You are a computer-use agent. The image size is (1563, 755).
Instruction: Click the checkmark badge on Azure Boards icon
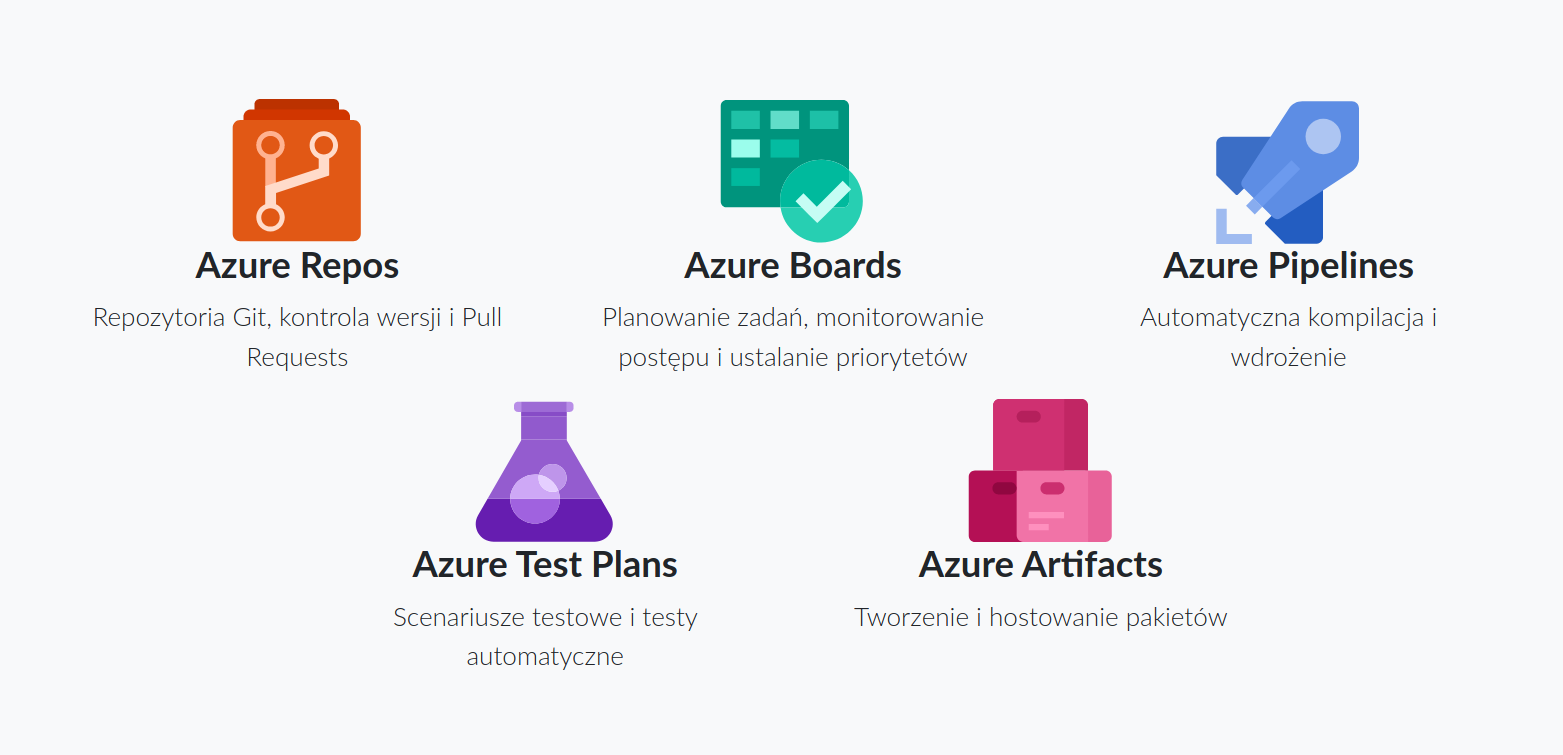click(x=821, y=201)
